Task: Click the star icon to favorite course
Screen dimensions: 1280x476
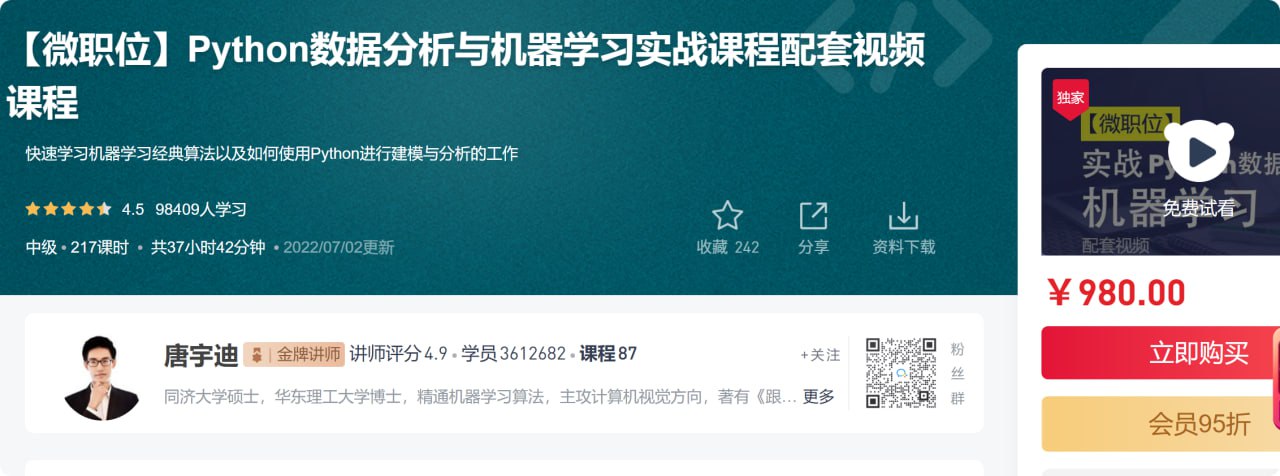Action: (x=727, y=216)
